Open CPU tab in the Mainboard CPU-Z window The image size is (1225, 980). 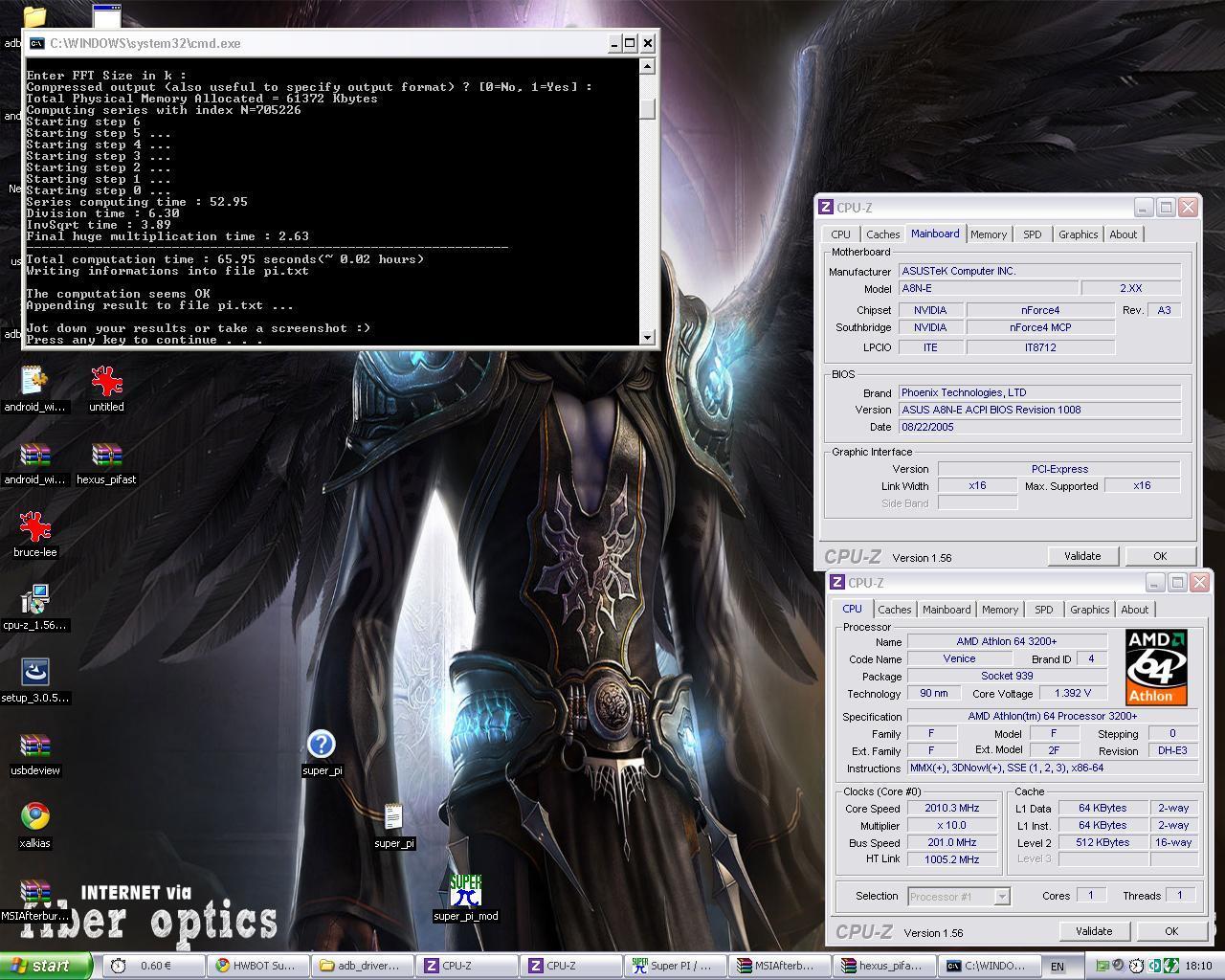coord(840,234)
